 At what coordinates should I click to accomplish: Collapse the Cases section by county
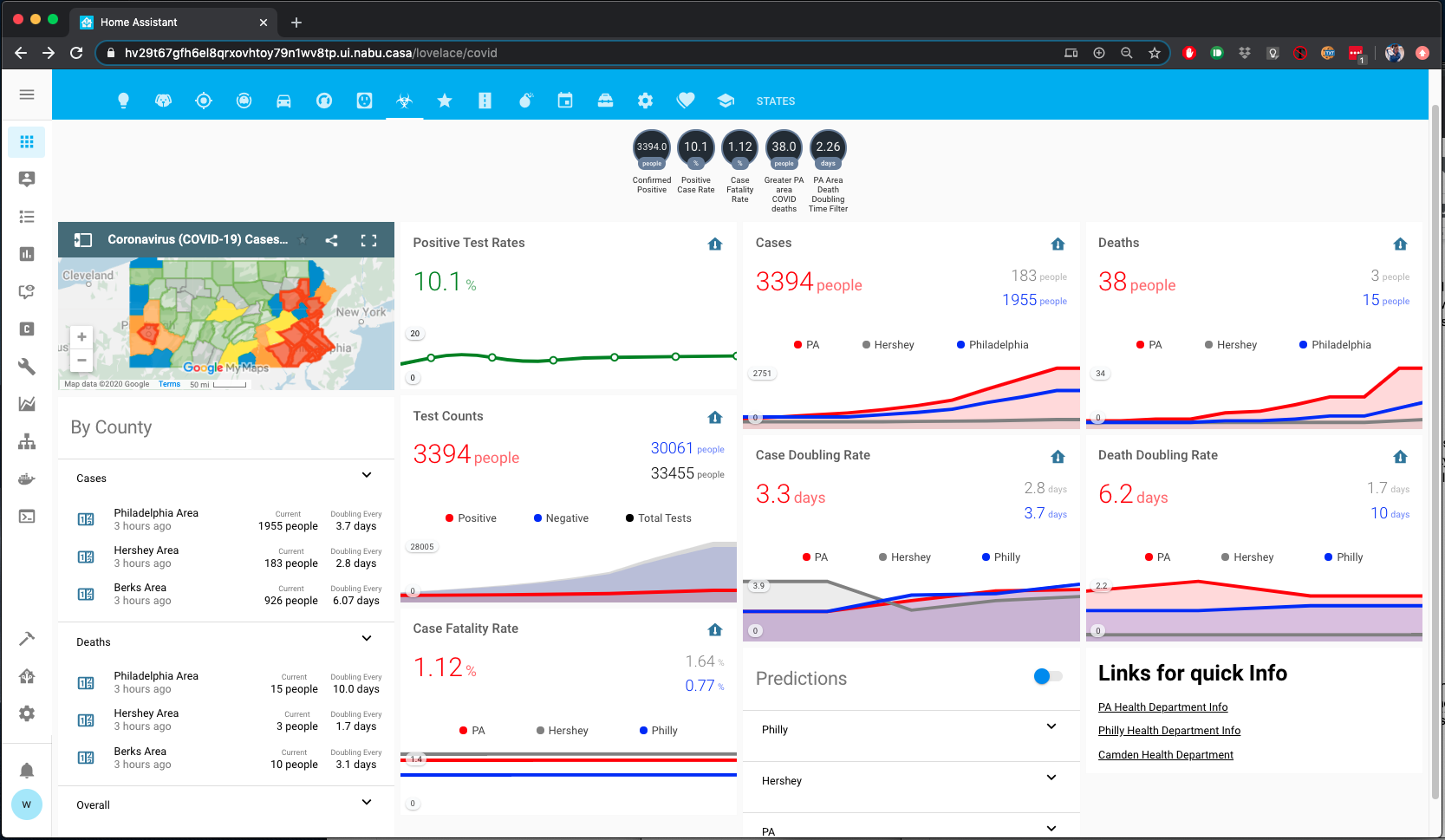pyautogui.click(x=367, y=475)
